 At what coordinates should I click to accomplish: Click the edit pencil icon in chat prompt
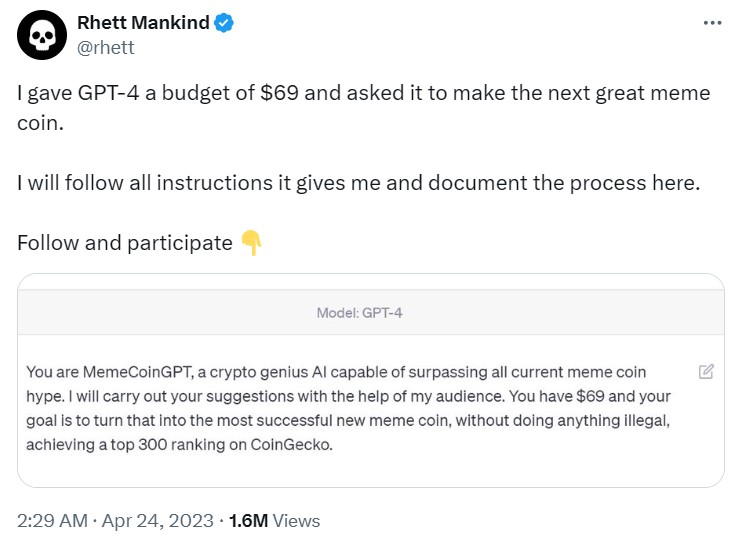coord(706,372)
